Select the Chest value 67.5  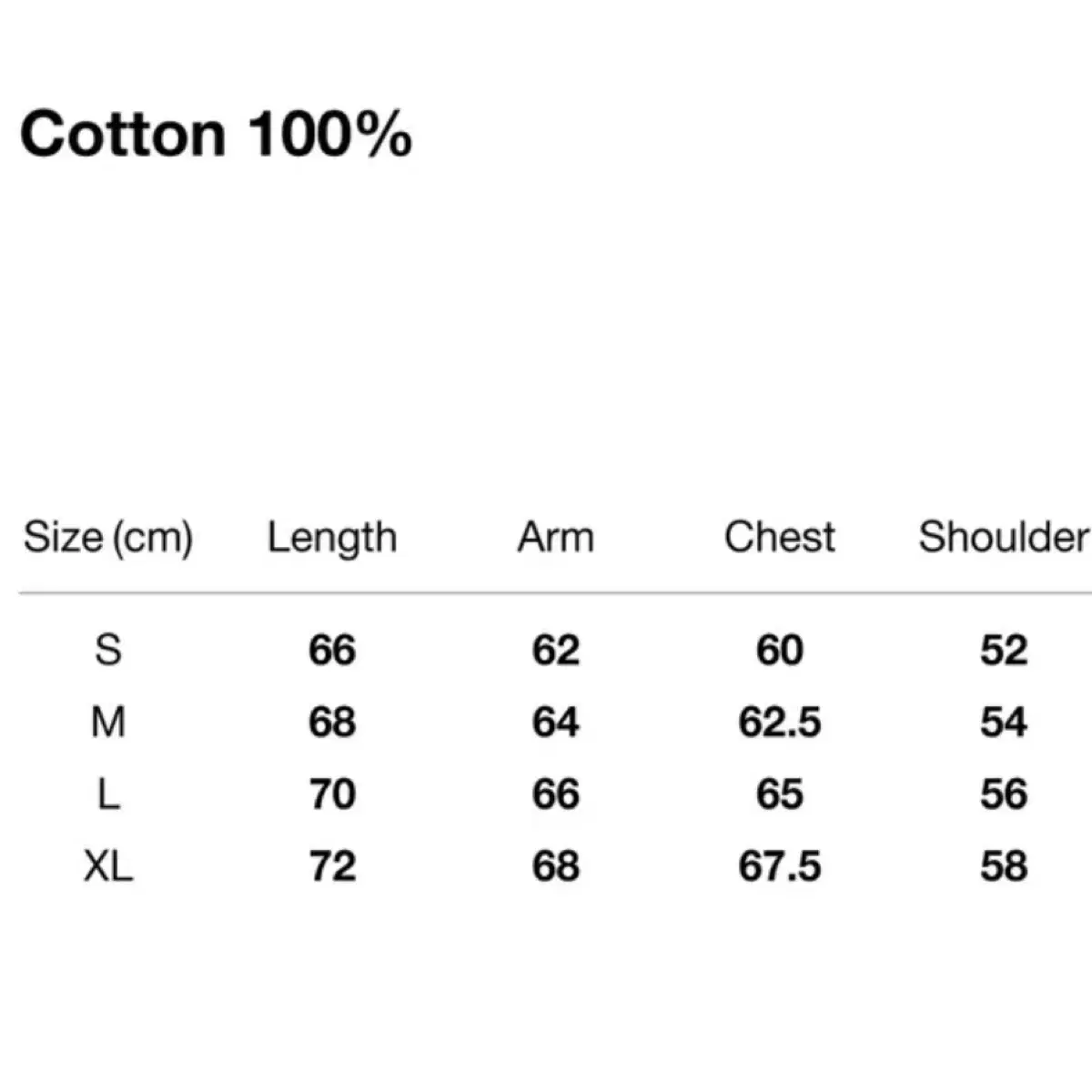(x=779, y=866)
